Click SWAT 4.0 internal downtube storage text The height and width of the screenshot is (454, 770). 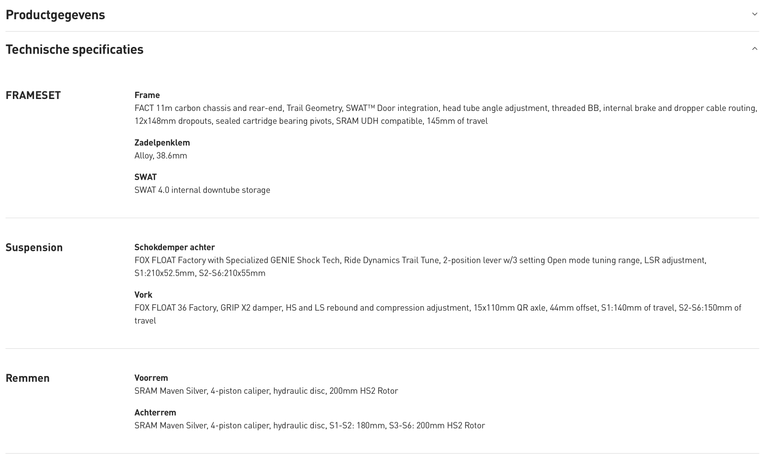[202, 190]
